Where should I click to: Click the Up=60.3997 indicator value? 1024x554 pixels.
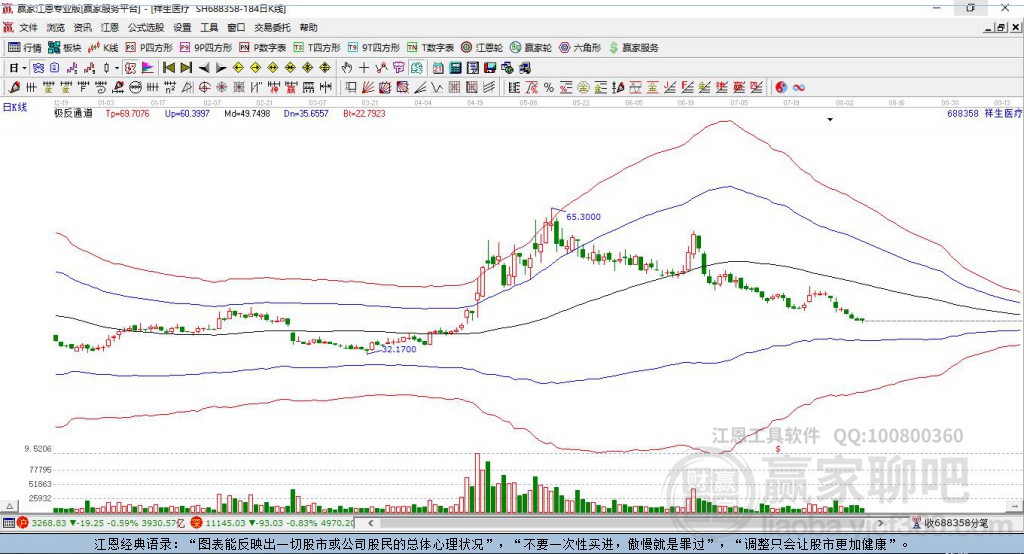pyautogui.click(x=187, y=113)
